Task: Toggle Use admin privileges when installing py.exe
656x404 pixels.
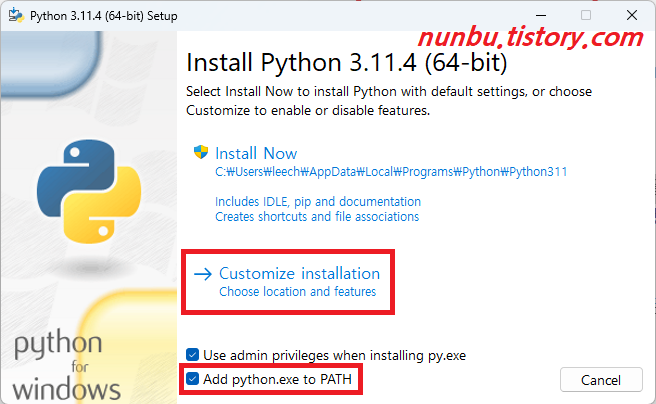Action: (x=192, y=355)
